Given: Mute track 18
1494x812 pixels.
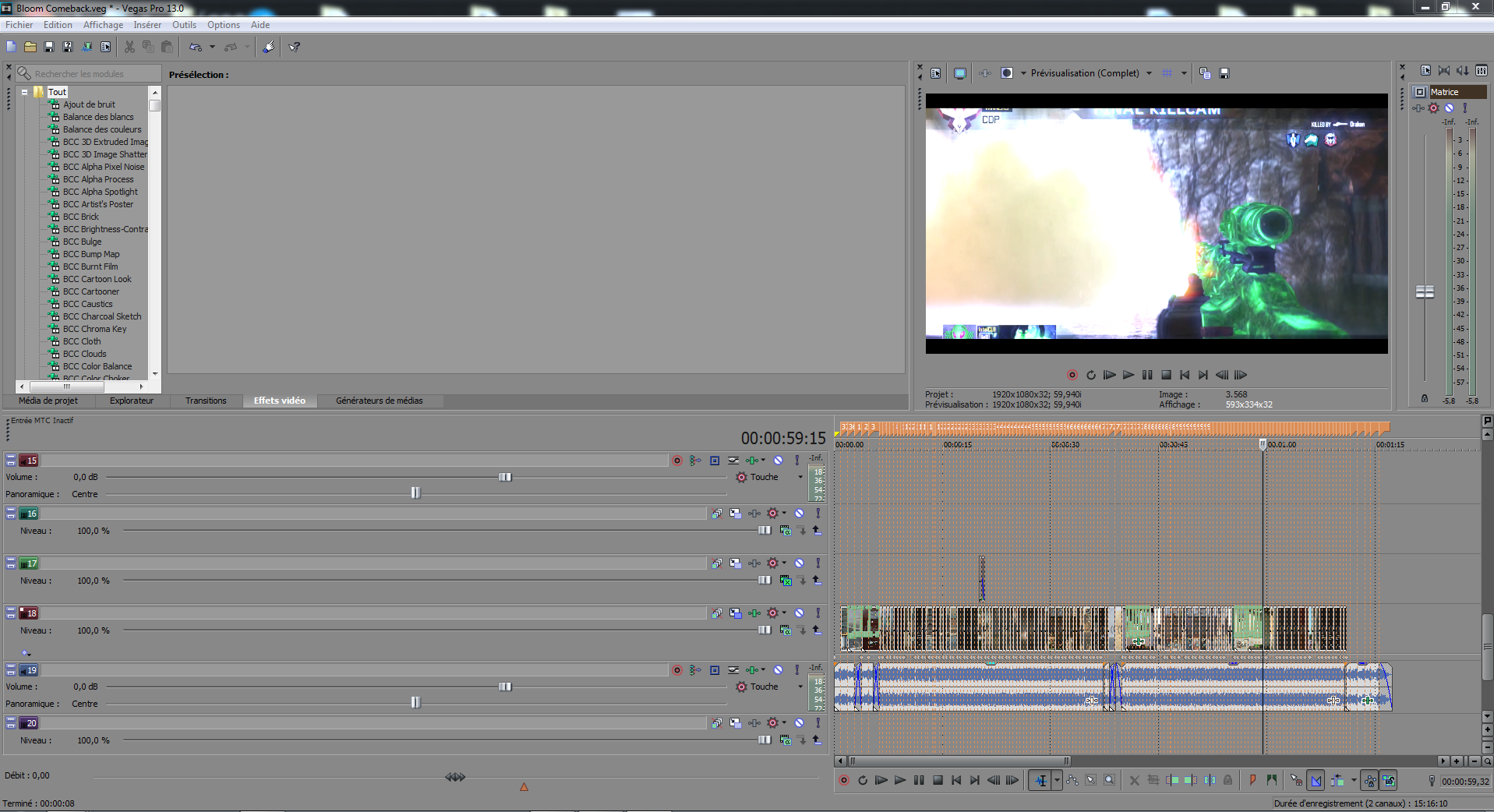Looking at the screenshot, I should pos(800,613).
